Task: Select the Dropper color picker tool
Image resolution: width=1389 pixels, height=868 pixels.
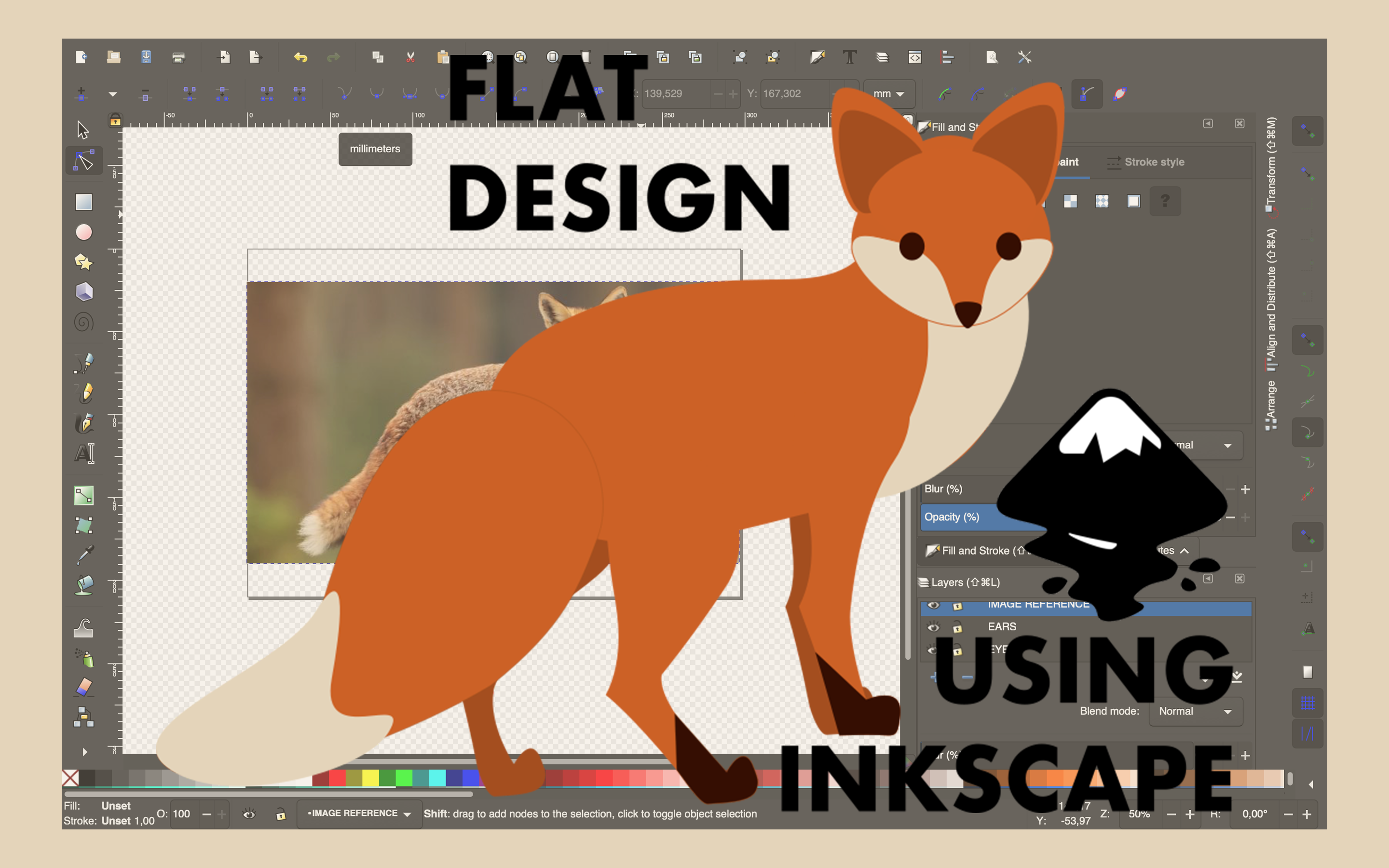Action: pos(84,555)
